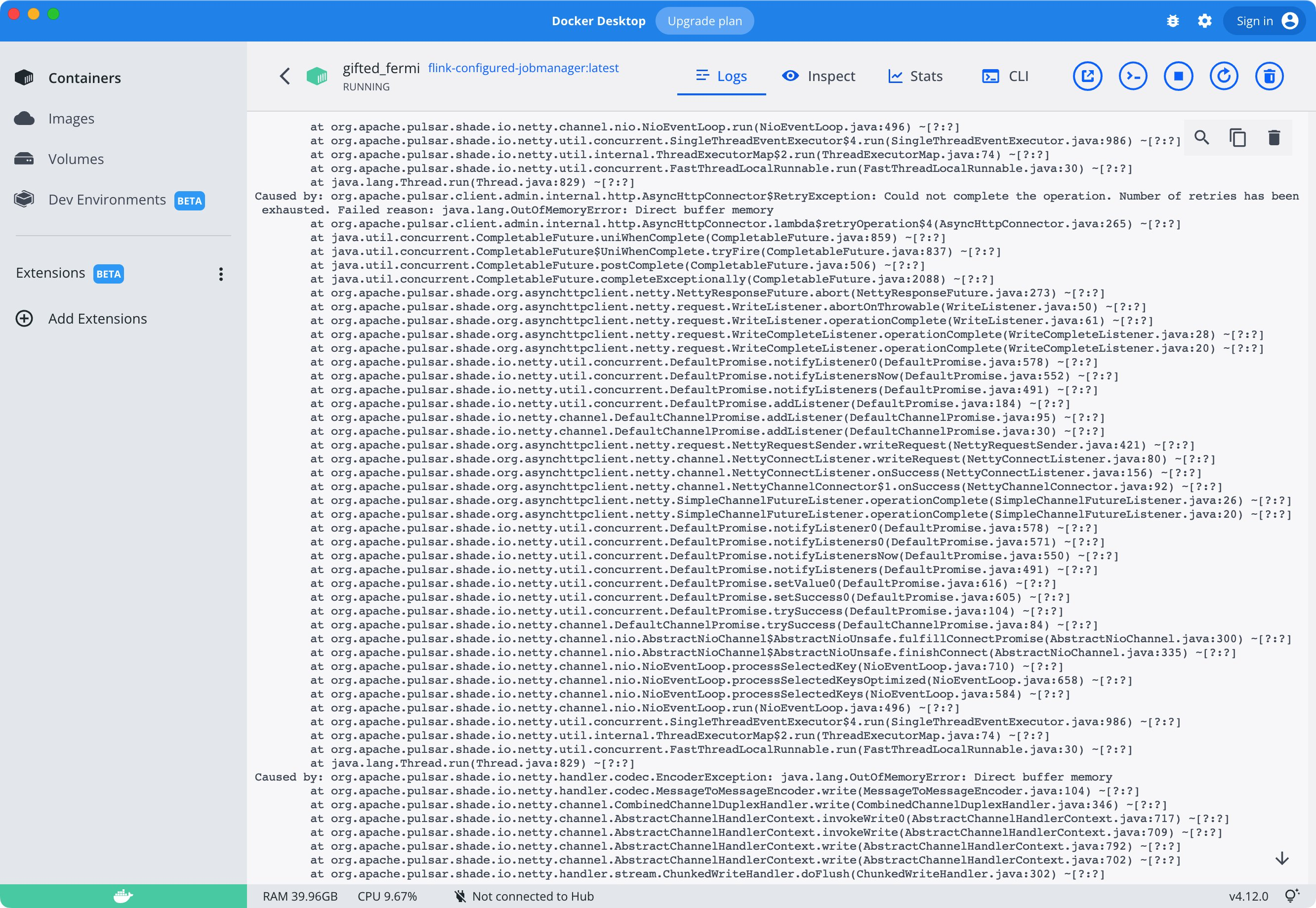Click the CPU 9.67% status
This screenshot has width=1316, height=908.
point(387,897)
